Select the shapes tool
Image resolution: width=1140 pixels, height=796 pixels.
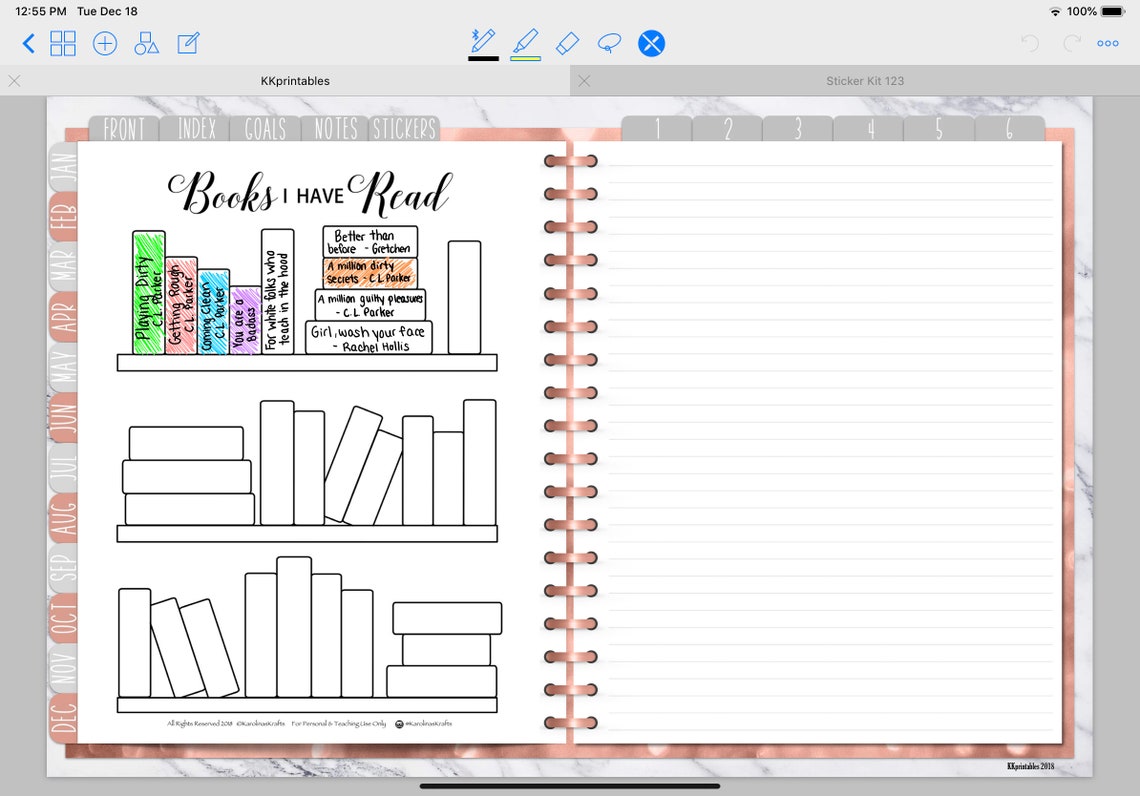tap(146, 43)
